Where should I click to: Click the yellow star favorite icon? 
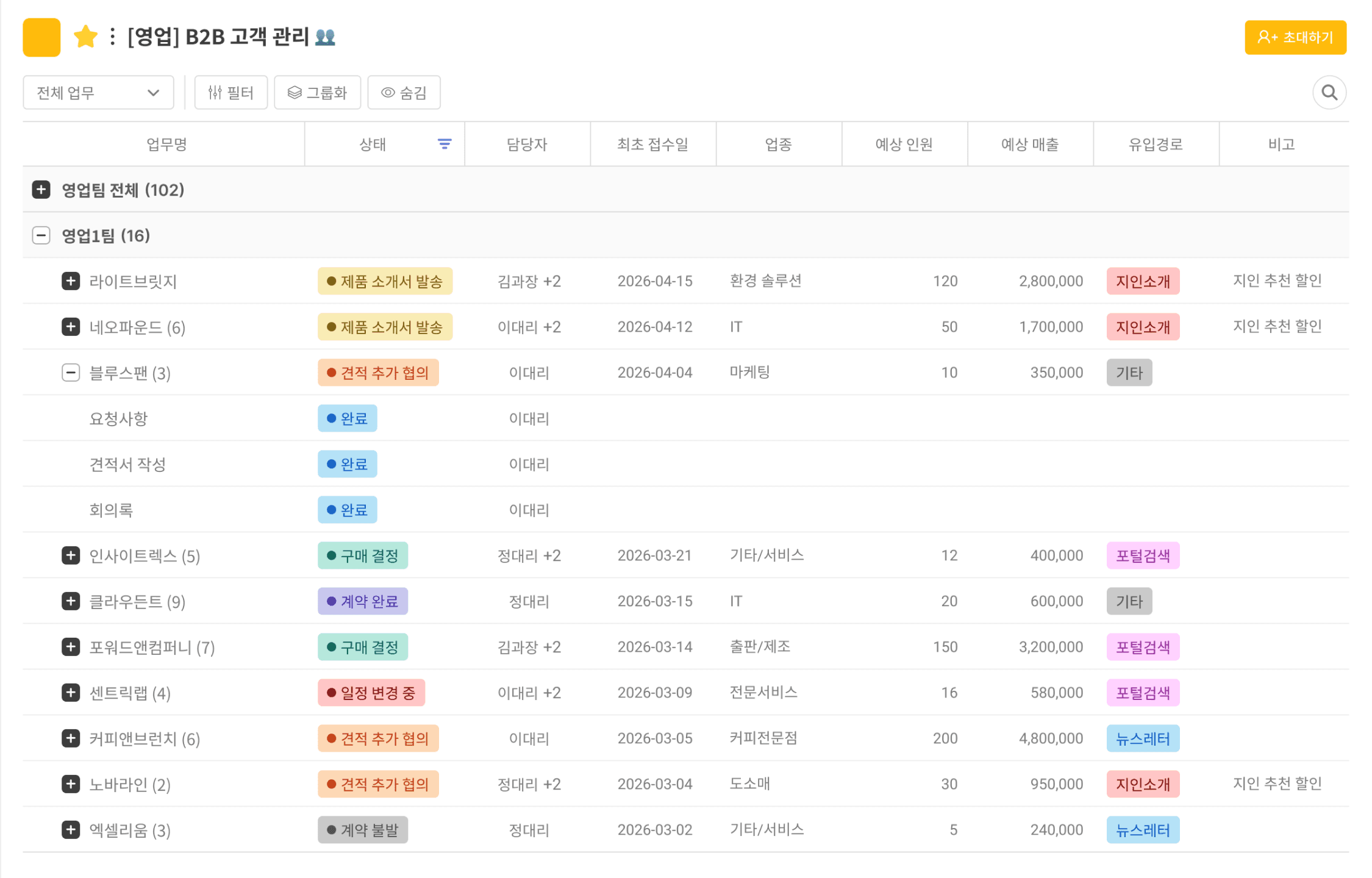[85, 37]
